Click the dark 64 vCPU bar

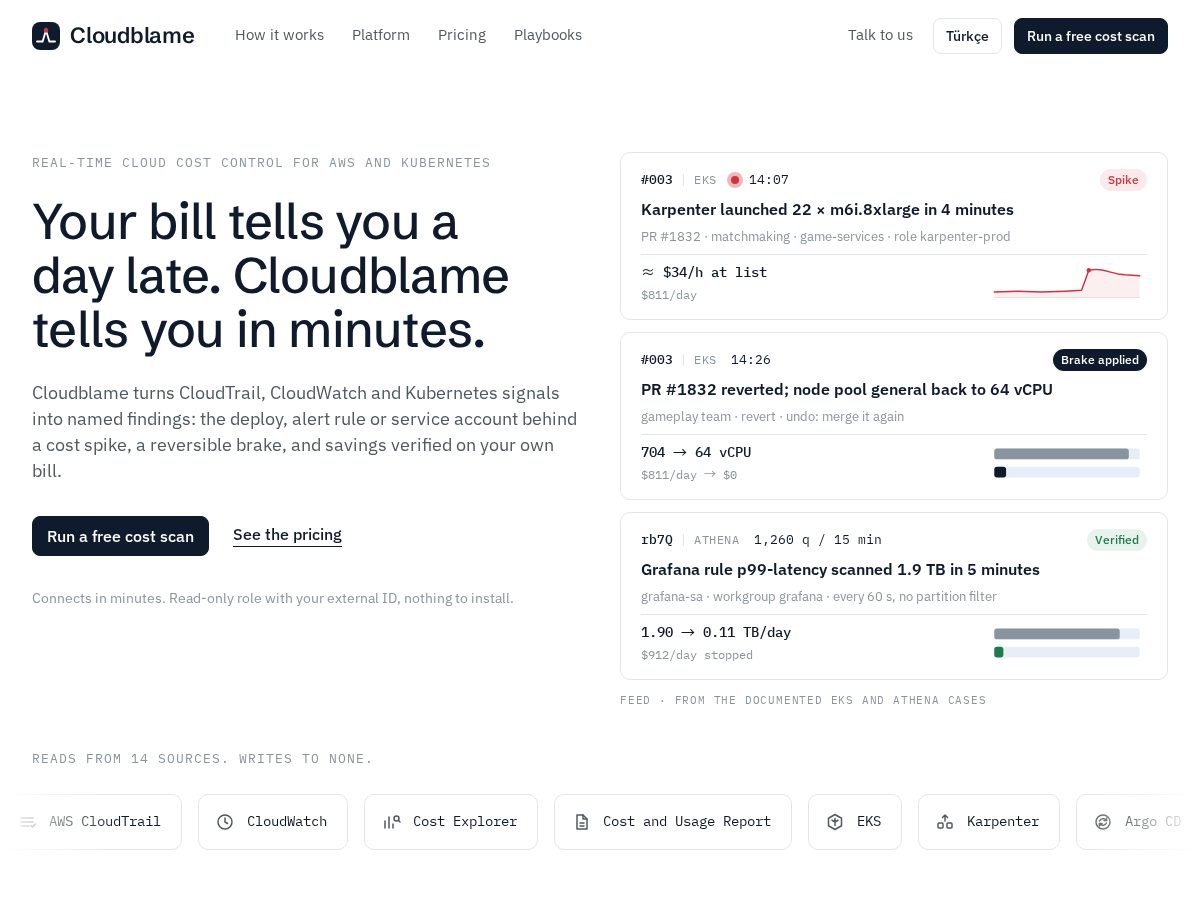pos(1000,472)
